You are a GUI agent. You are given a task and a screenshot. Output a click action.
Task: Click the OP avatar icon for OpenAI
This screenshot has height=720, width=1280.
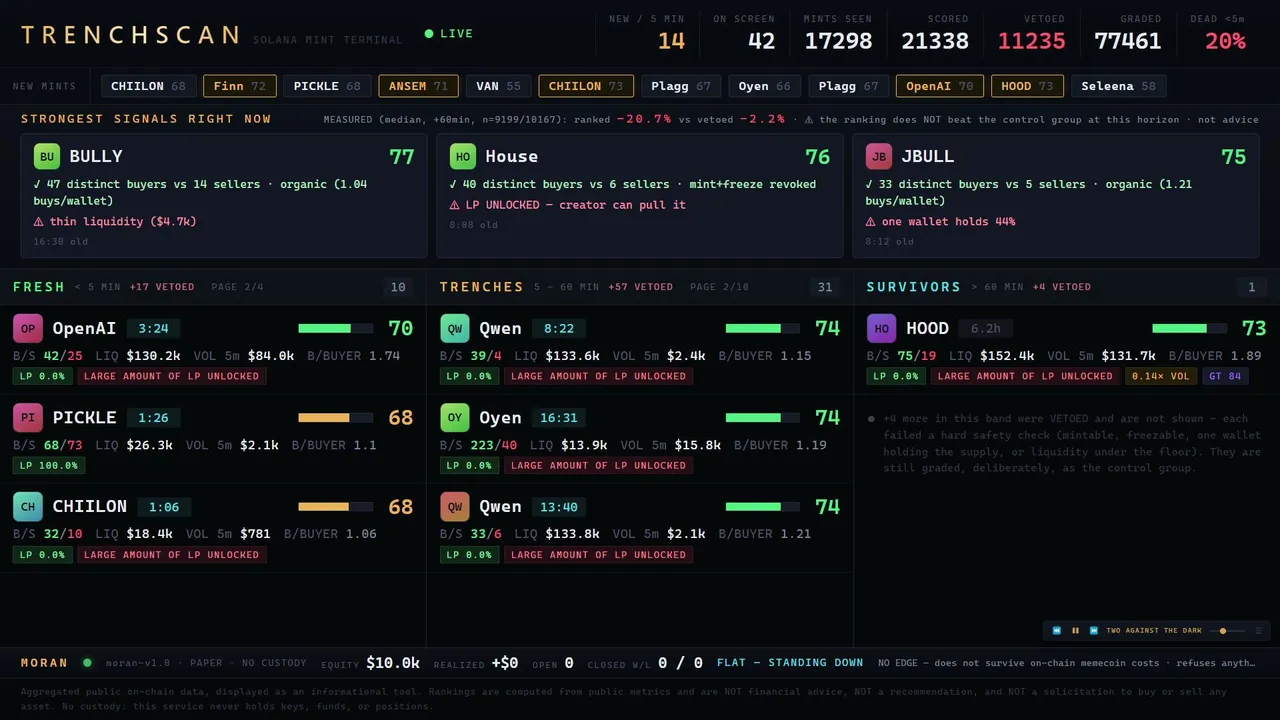pos(28,328)
